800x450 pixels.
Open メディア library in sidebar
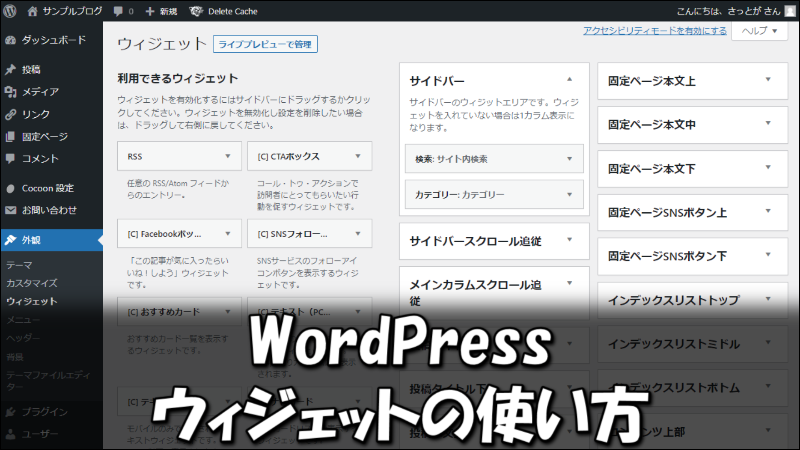[x=40, y=92]
